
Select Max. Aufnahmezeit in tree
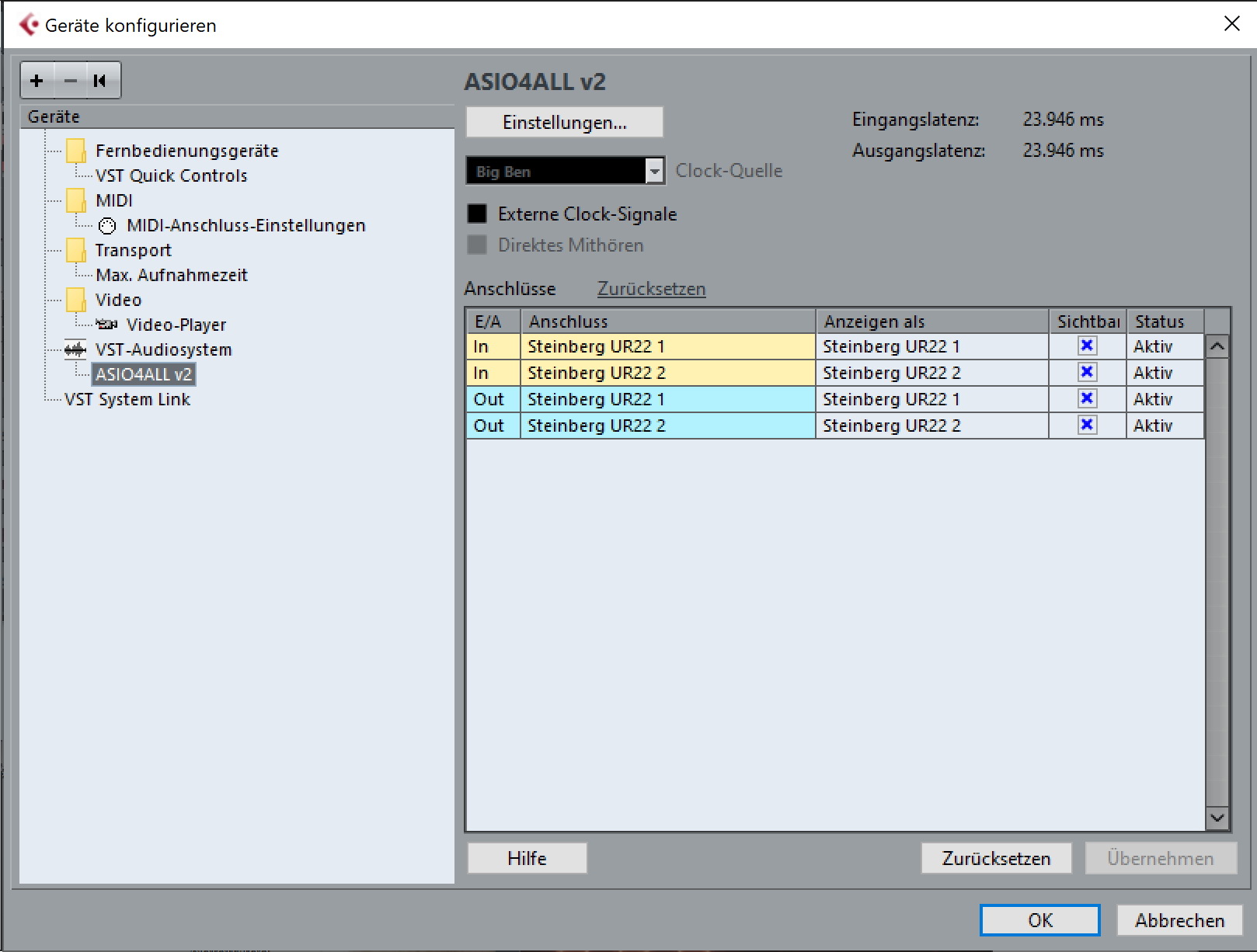click(x=171, y=275)
